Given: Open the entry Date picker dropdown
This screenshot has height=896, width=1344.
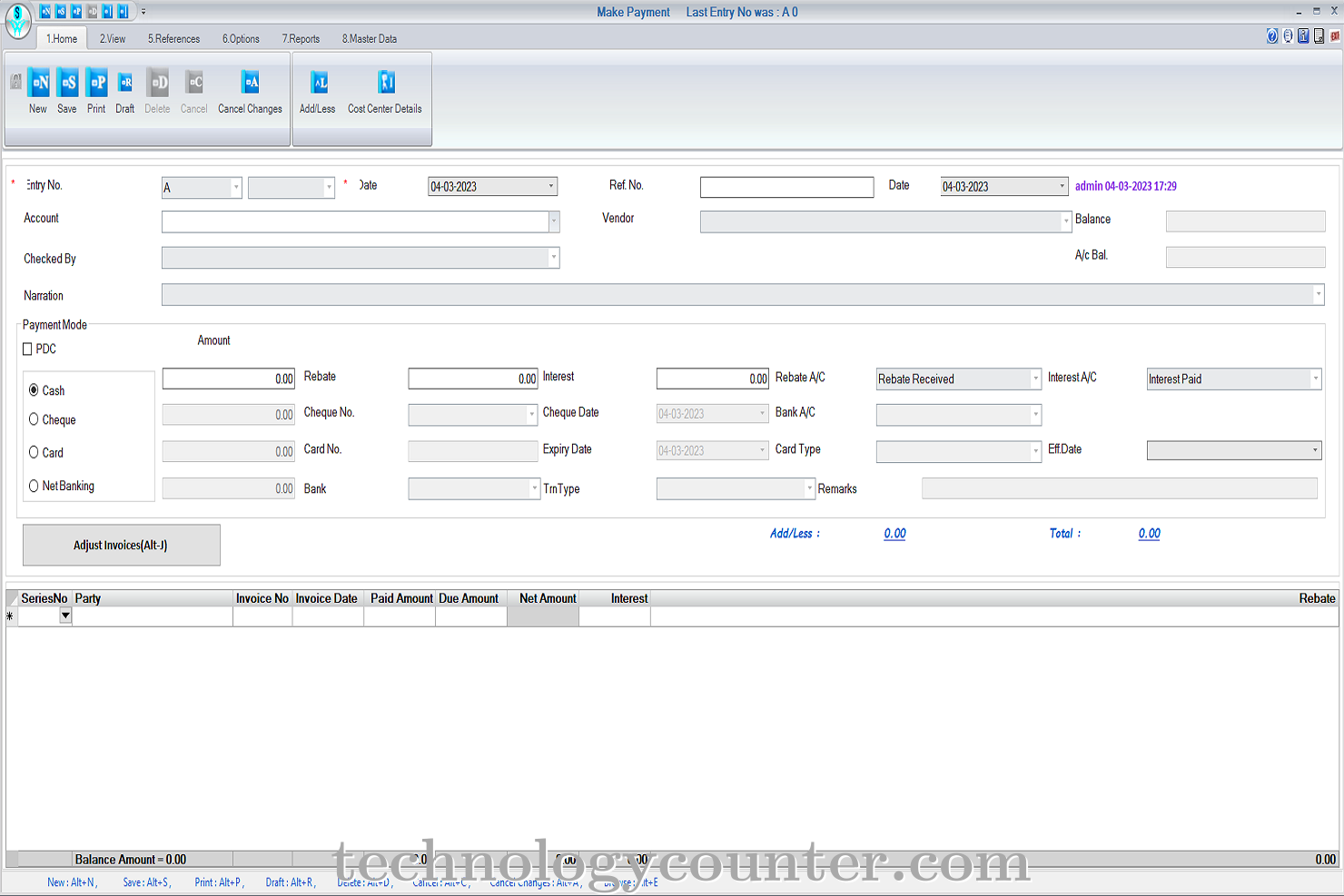Looking at the screenshot, I should pos(551,186).
